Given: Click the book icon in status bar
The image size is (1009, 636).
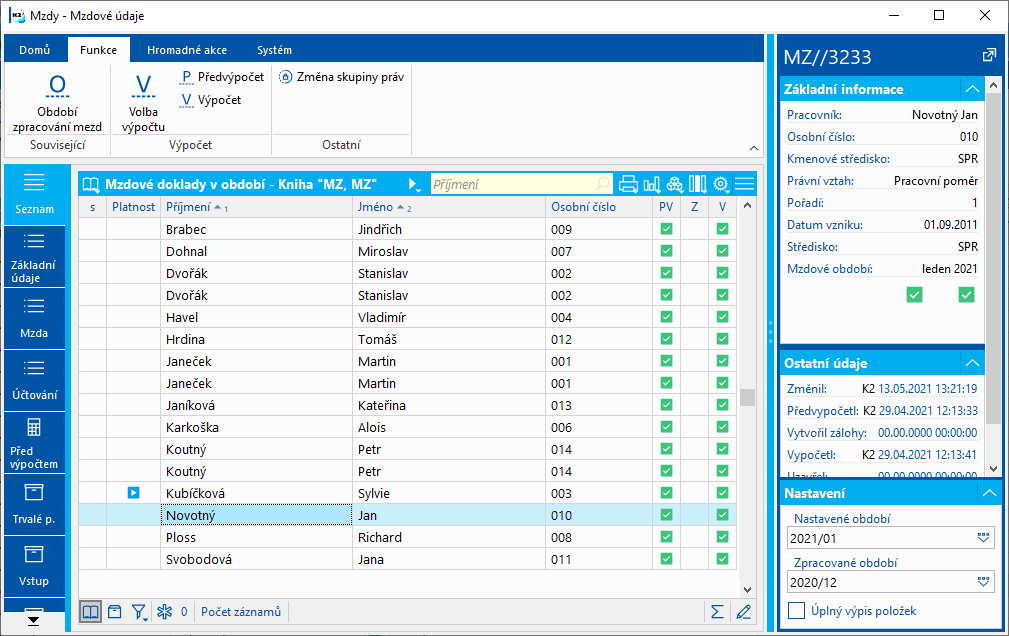Looking at the screenshot, I should tap(91, 612).
